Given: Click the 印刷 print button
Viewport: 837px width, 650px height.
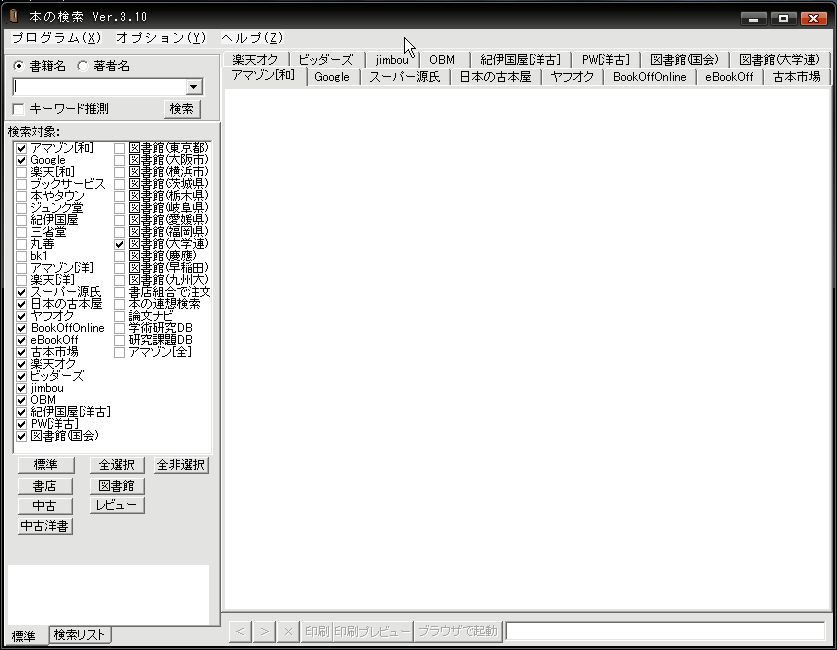Looking at the screenshot, I should (317, 632).
